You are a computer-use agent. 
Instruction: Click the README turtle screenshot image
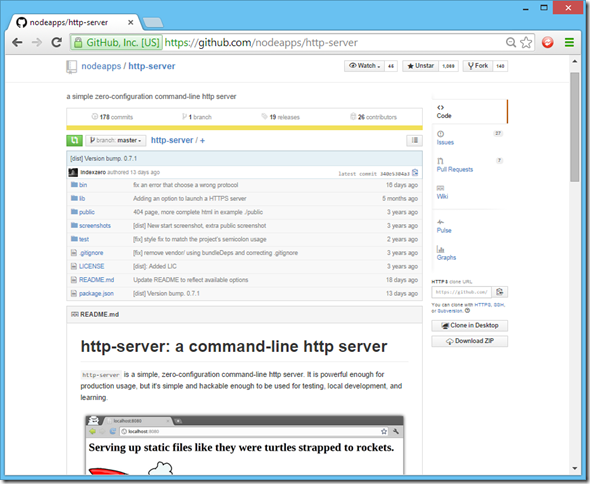[245, 445]
